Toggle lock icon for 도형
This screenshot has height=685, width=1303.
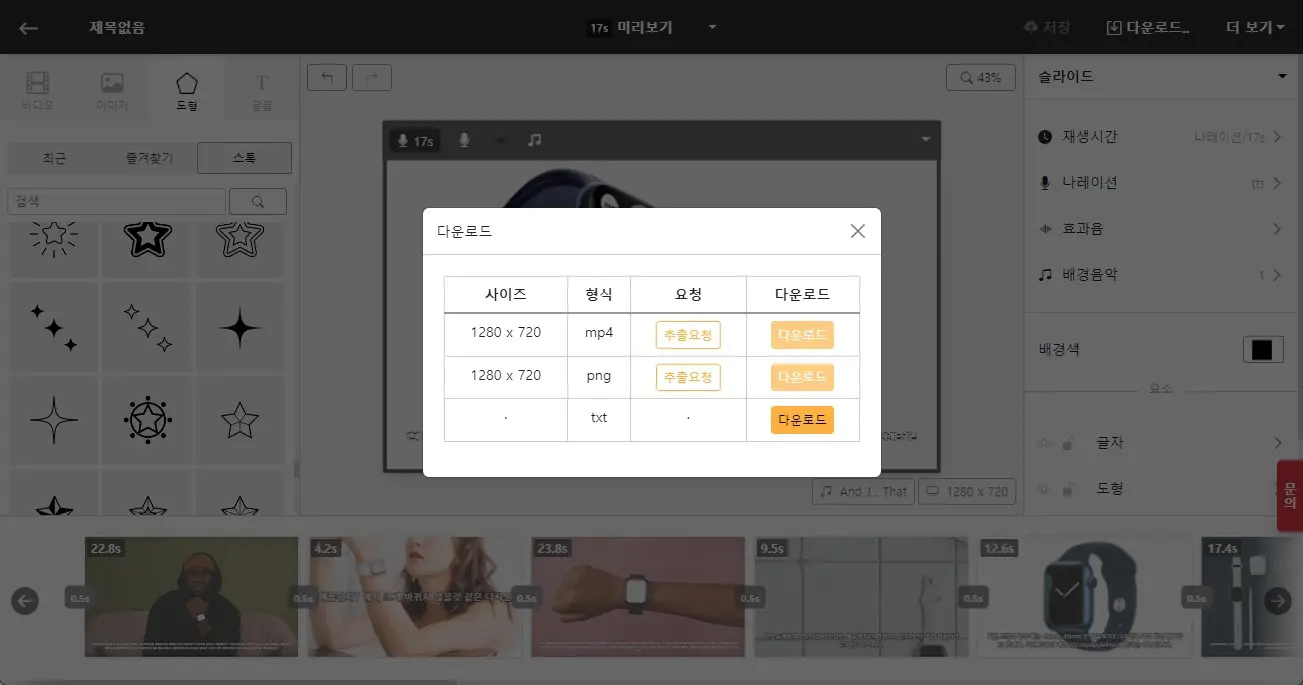pos(1069,489)
